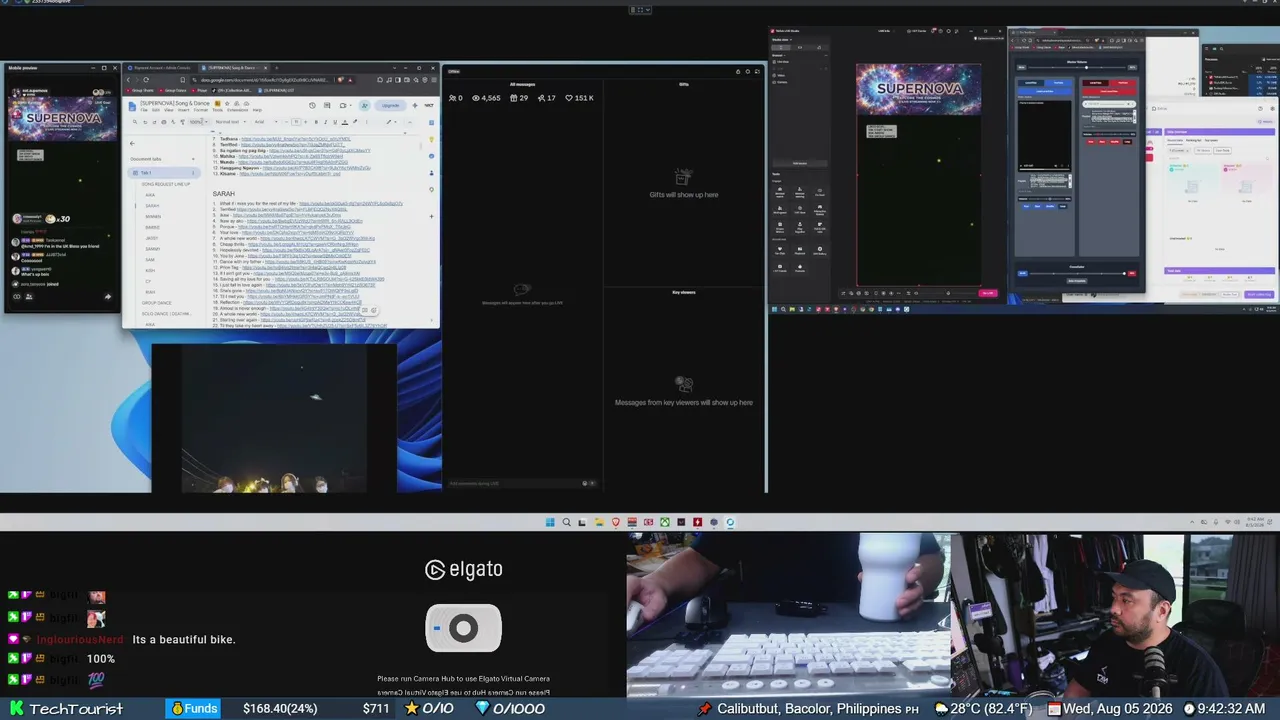Click the 4,565 viewers counter
1280x720 pixels.
click(x=486, y=98)
